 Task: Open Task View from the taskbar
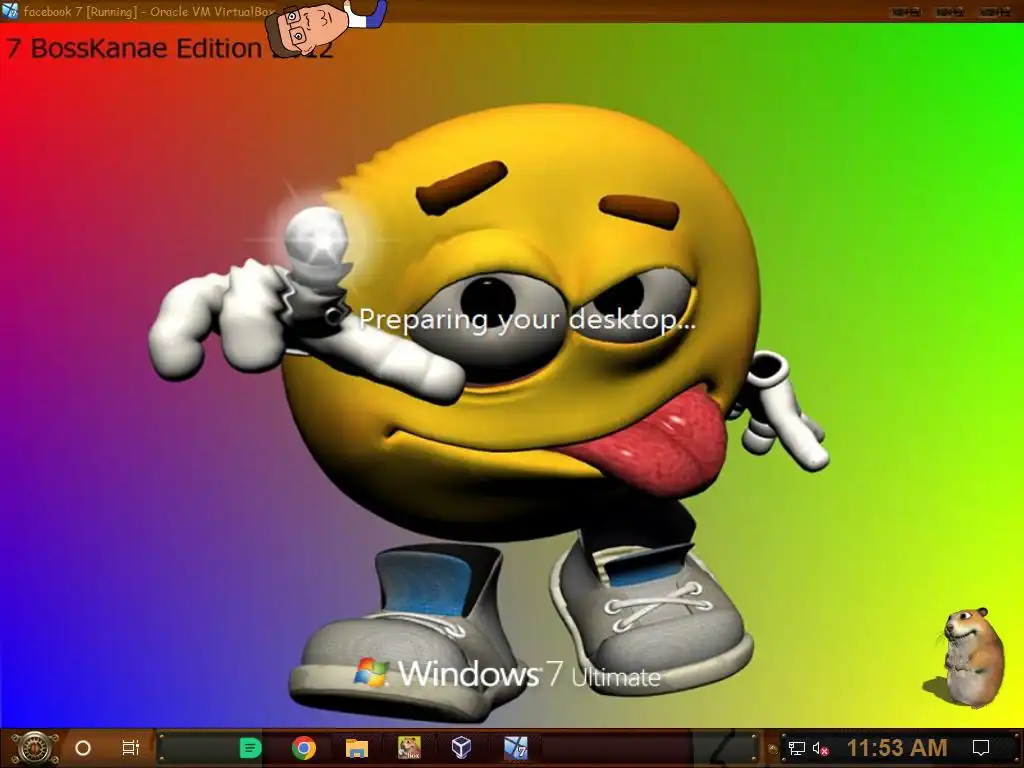coord(131,748)
